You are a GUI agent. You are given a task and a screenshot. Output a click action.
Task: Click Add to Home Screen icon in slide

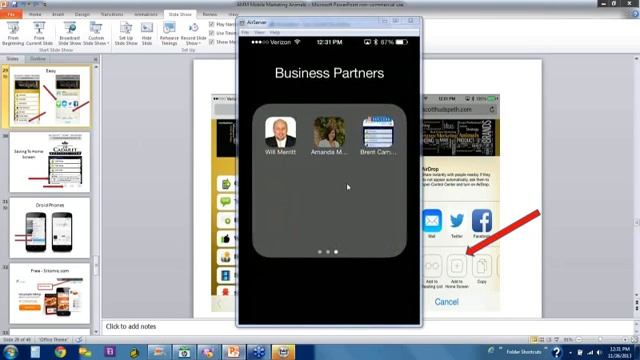pos(457,266)
